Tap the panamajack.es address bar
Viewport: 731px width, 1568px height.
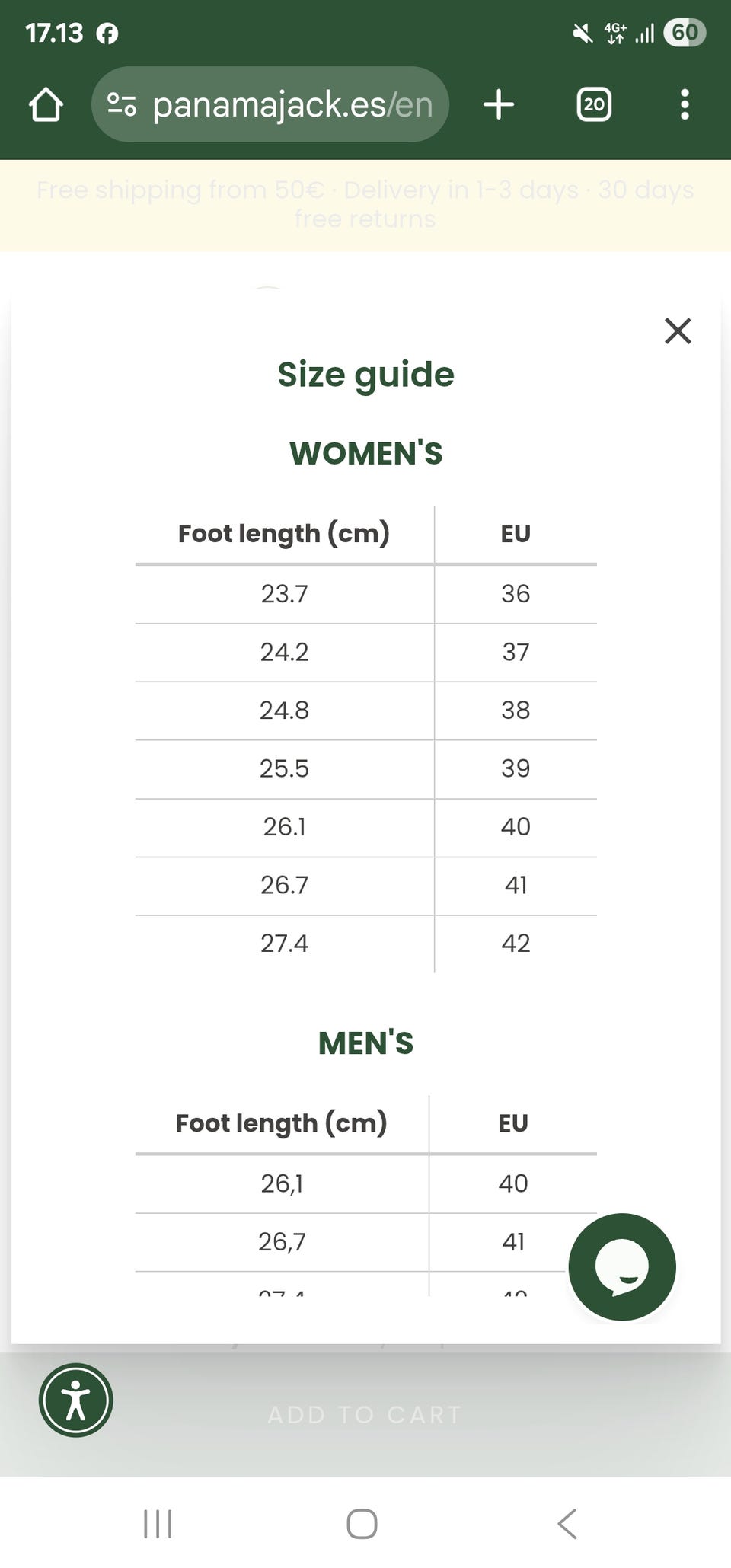click(x=292, y=104)
